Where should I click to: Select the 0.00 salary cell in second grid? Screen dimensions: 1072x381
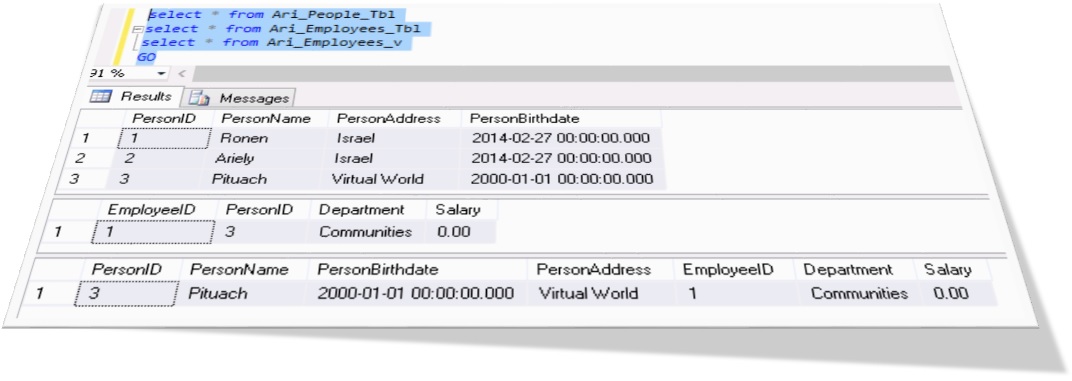(461, 232)
